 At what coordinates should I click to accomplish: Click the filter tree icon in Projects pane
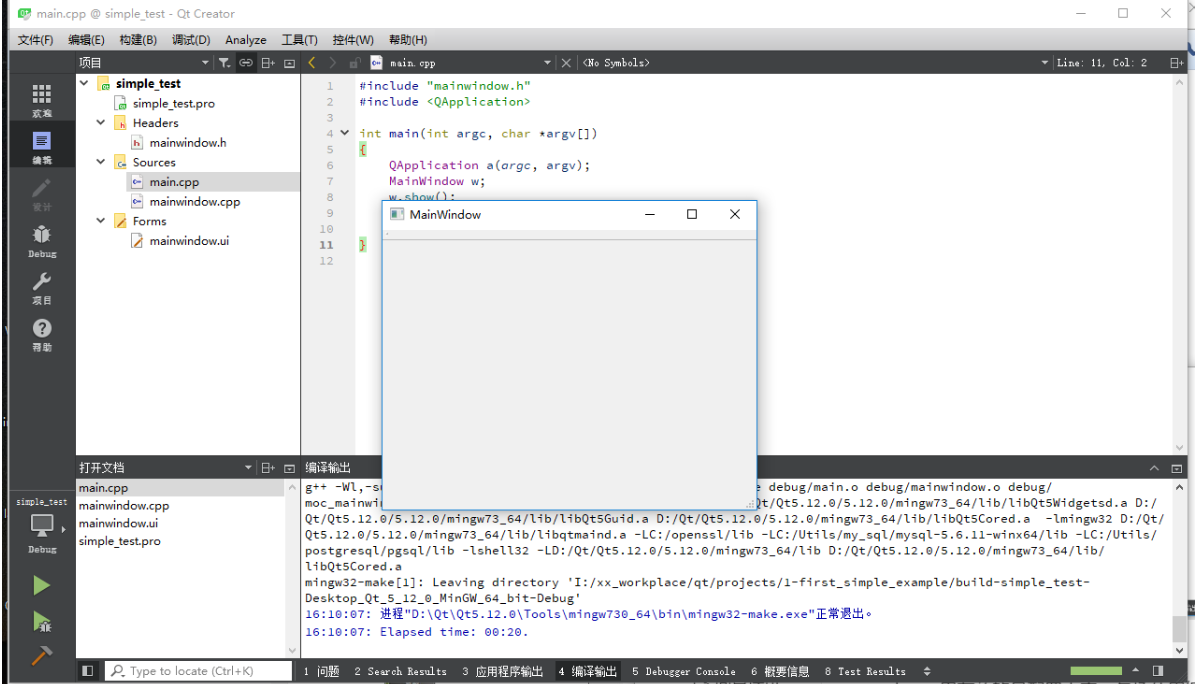224,63
